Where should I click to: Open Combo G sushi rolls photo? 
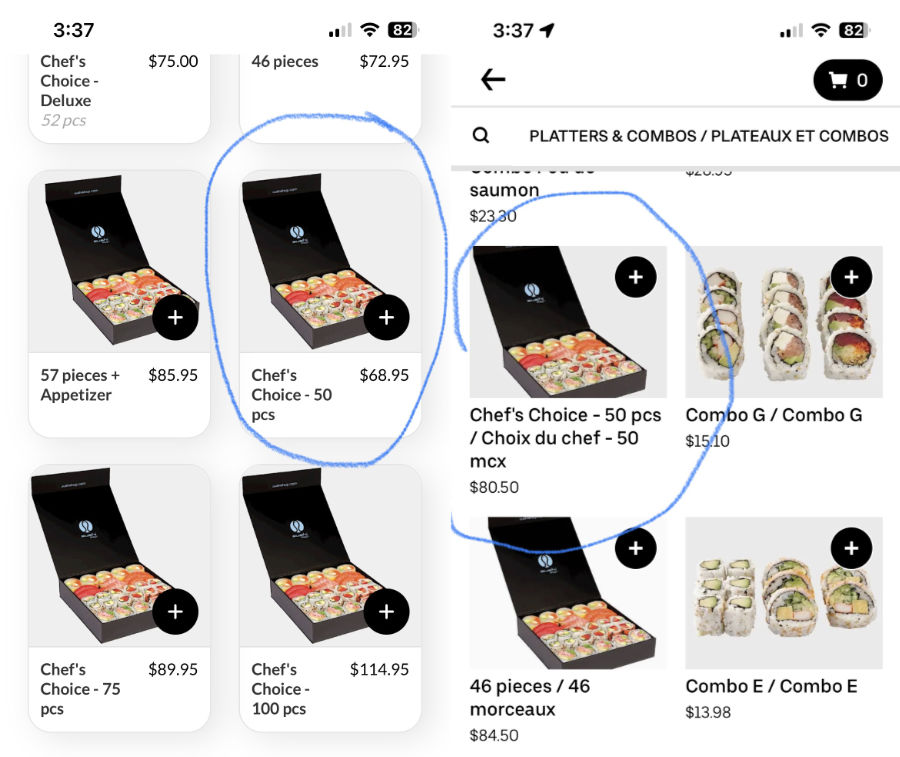click(783, 322)
